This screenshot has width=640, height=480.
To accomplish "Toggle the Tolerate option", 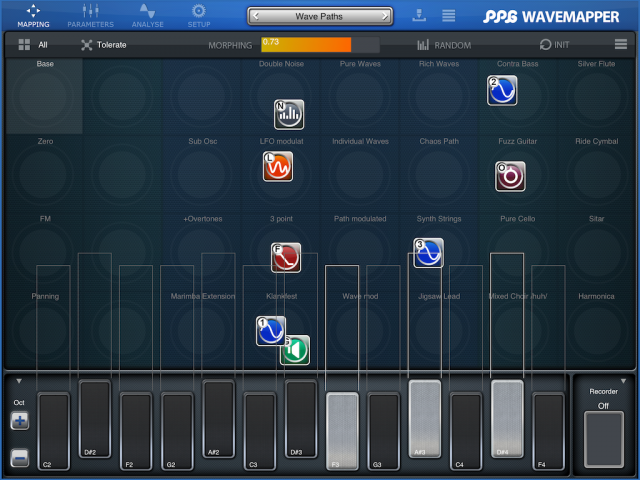I will [x=103, y=45].
